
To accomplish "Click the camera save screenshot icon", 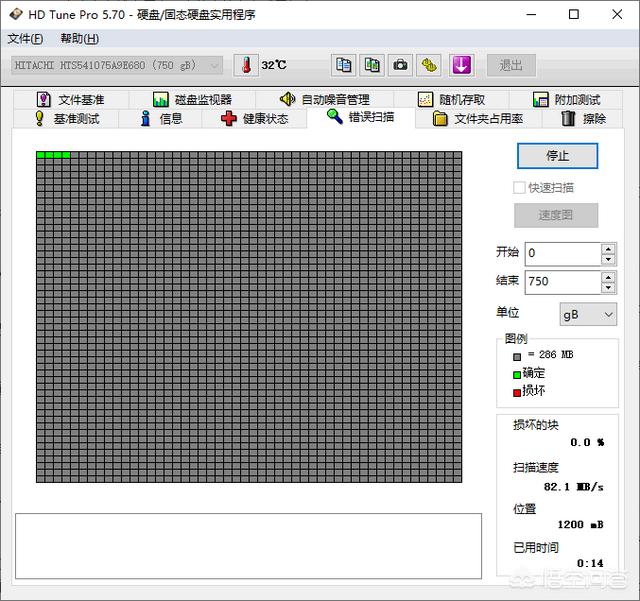I will pyautogui.click(x=400, y=65).
